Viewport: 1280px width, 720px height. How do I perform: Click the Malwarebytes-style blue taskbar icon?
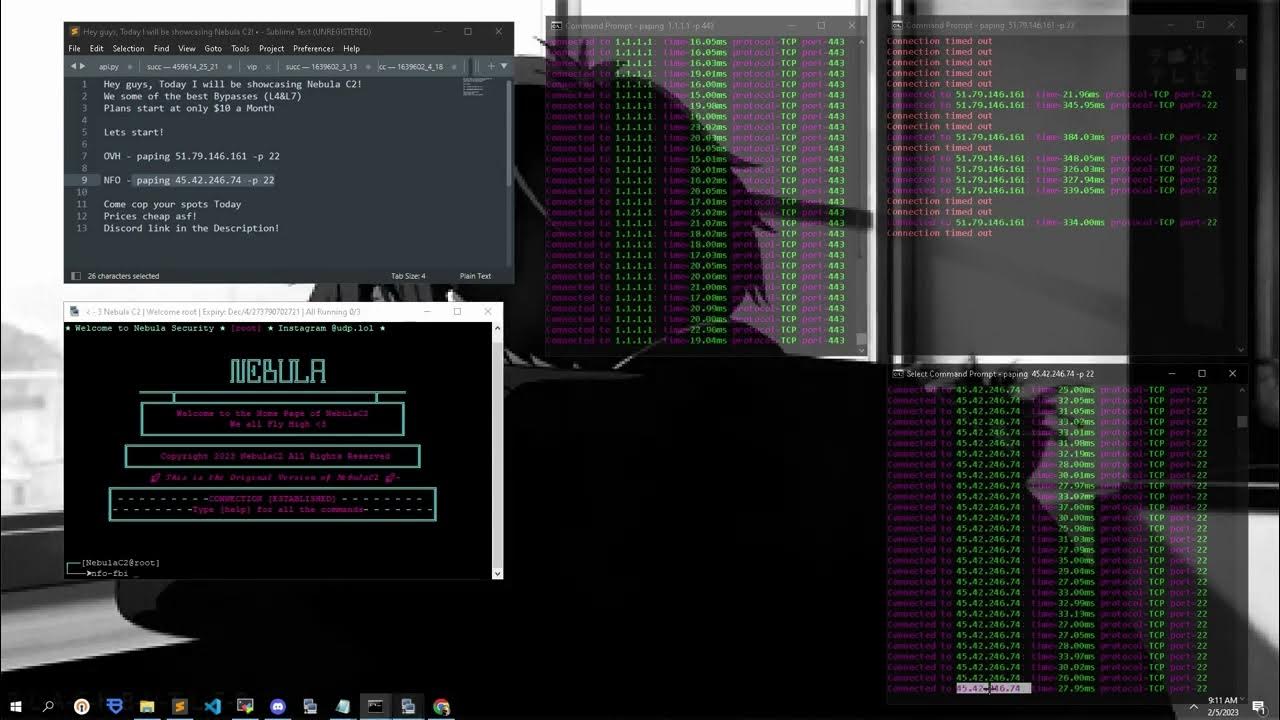pos(114,707)
